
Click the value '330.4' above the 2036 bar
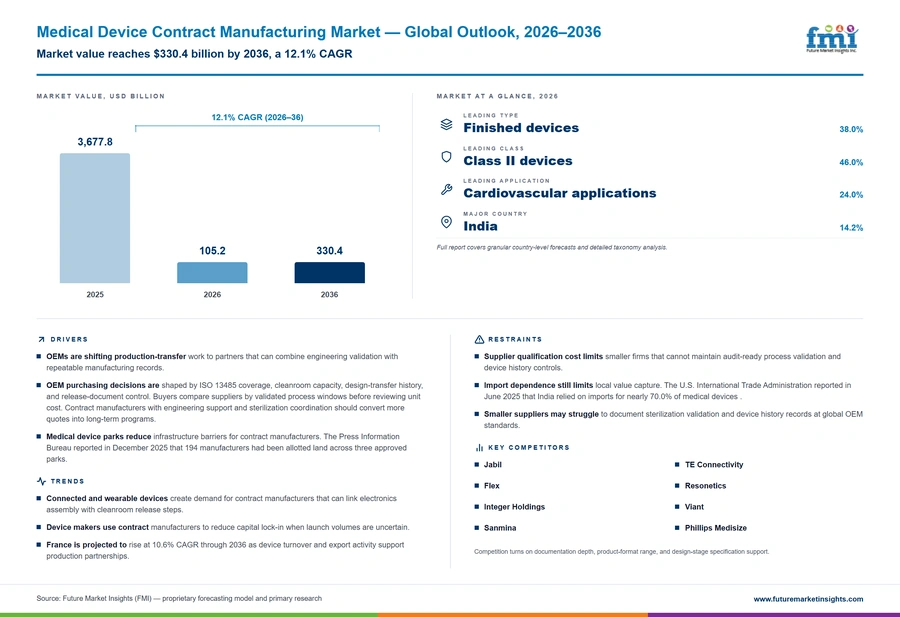click(x=329, y=251)
